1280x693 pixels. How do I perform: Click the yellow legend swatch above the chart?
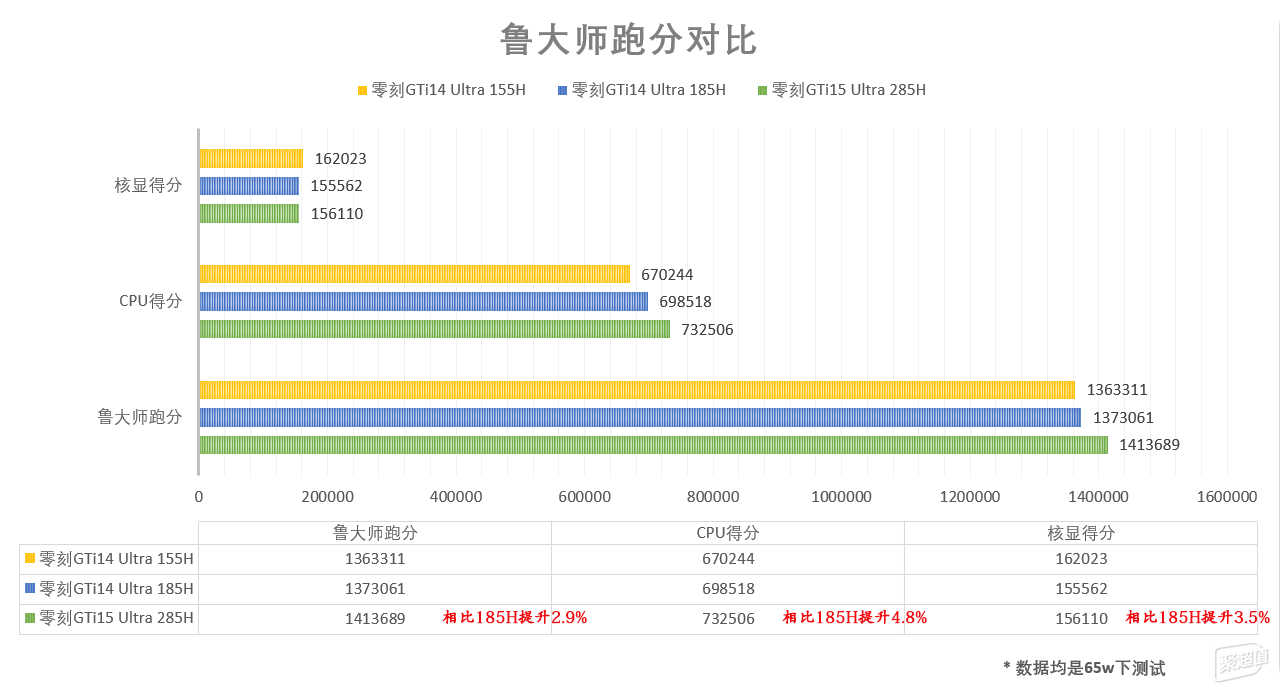pos(362,90)
